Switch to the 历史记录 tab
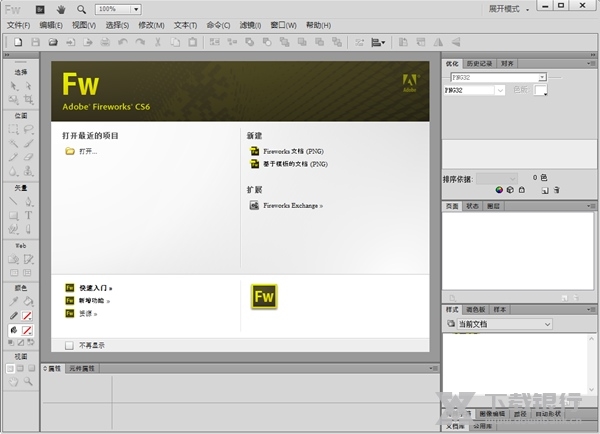 click(x=480, y=64)
